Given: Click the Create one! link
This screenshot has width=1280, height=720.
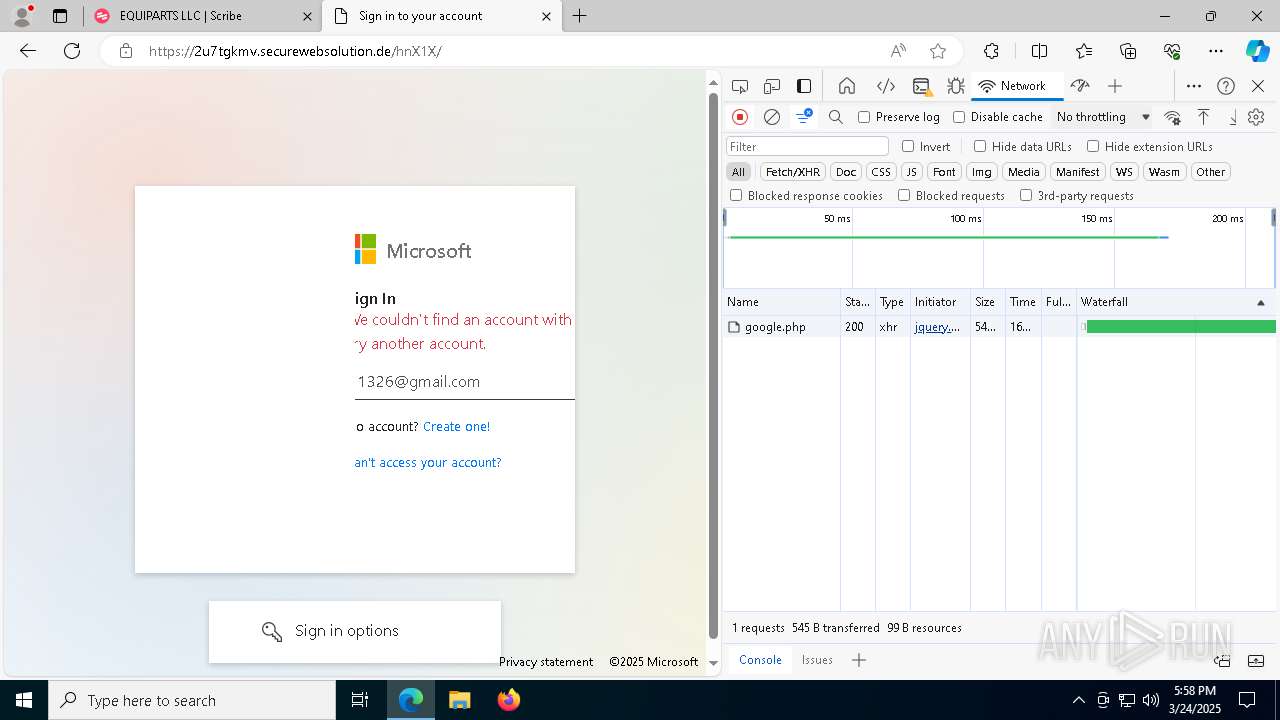Looking at the screenshot, I should [x=456, y=427].
